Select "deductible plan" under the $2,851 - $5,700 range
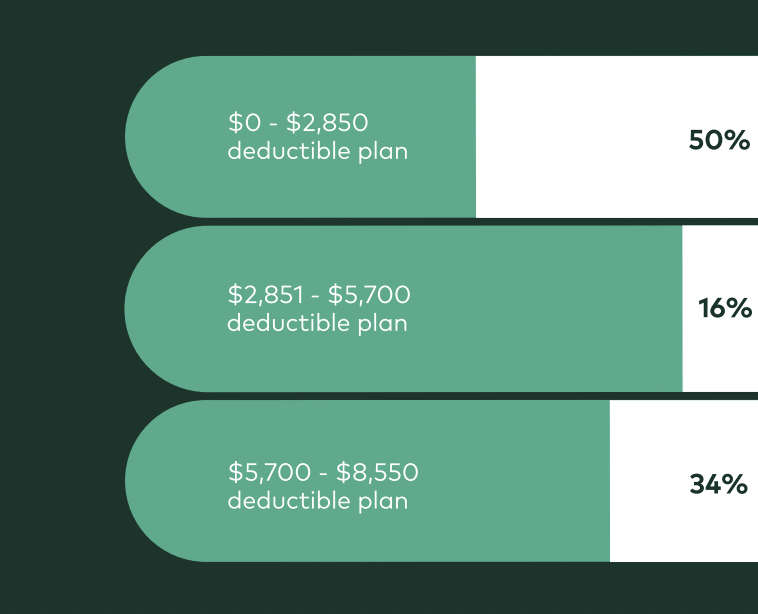 point(317,323)
